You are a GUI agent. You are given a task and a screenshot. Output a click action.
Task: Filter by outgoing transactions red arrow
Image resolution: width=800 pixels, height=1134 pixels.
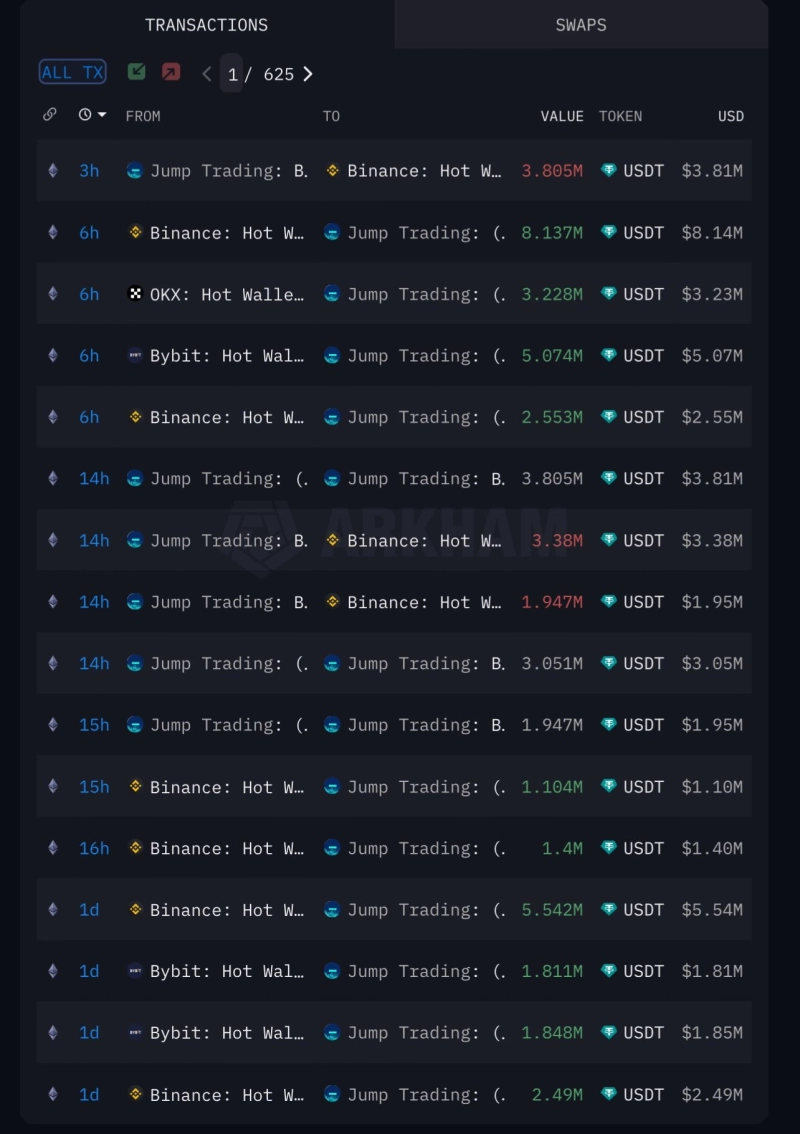(x=171, y=72)
